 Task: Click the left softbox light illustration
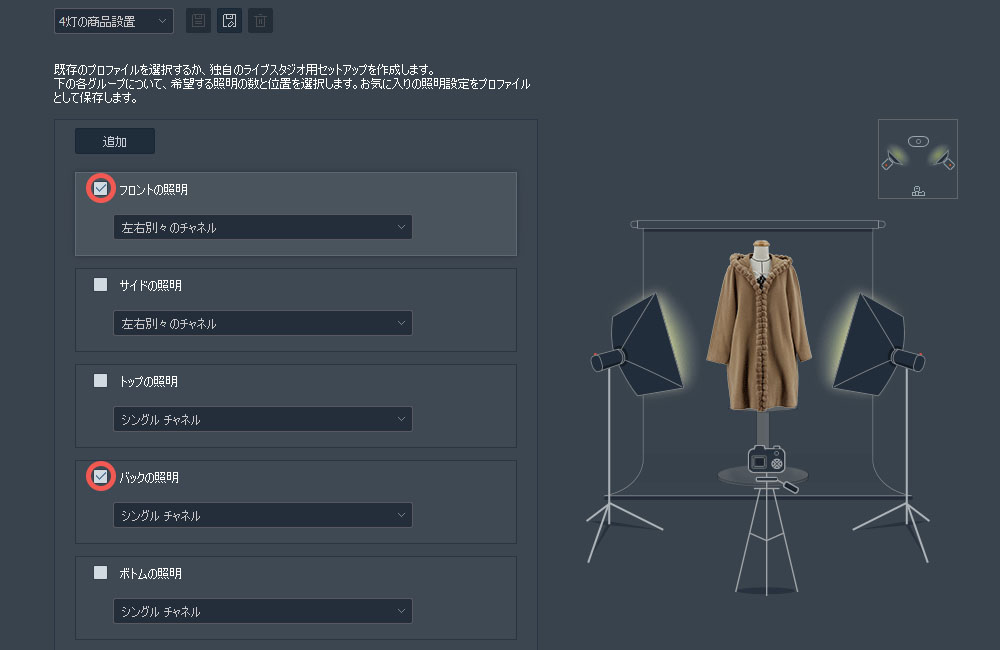click(x=645, y=345)
